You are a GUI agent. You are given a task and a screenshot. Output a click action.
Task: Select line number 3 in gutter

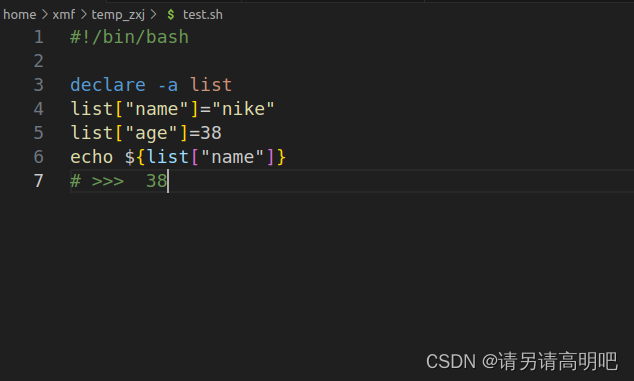(x=38, y=85)
